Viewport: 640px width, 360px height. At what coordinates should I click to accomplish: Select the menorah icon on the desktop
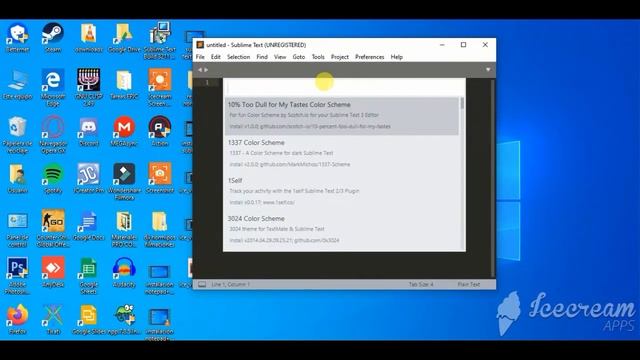pos(88,80)
